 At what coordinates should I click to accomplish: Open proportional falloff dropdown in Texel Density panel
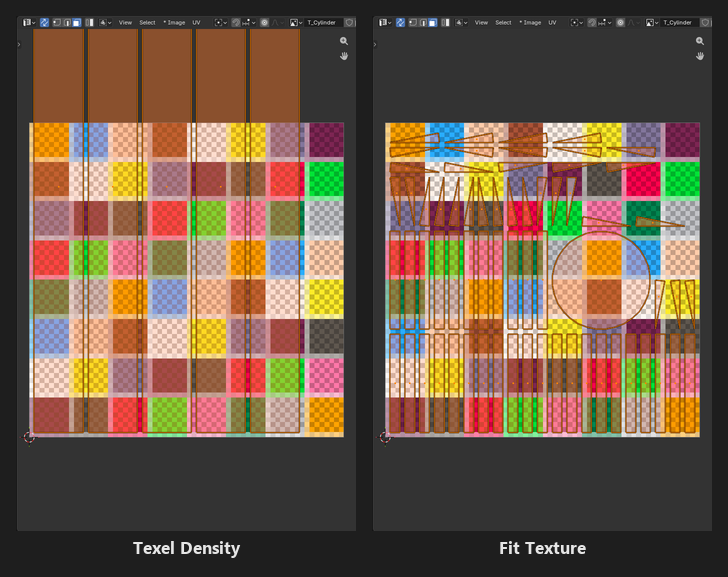click(277, 22)
